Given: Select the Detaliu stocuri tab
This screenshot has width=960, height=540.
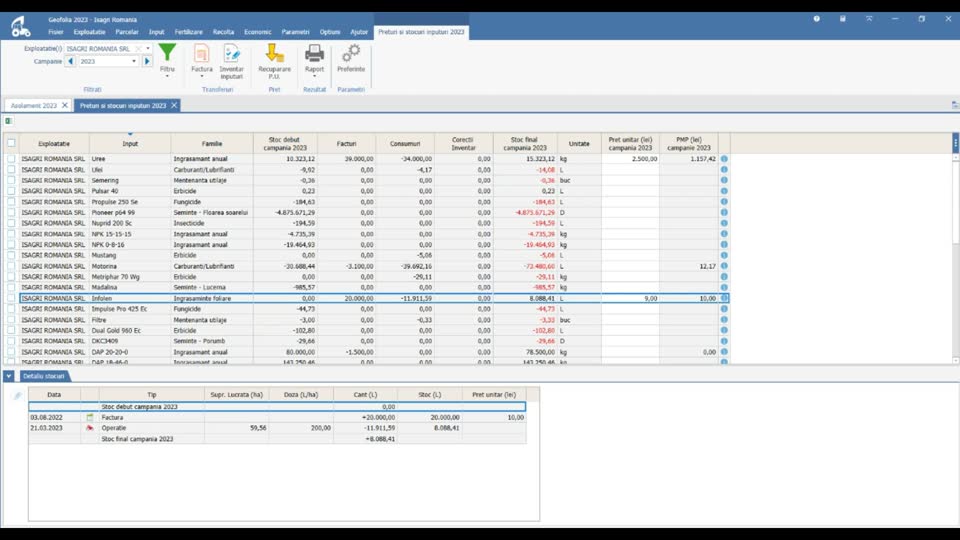Looking at the screenshot, I should (43, 376).
